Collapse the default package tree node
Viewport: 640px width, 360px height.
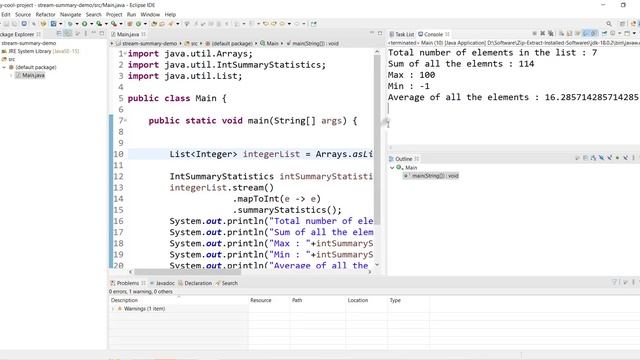4,67
